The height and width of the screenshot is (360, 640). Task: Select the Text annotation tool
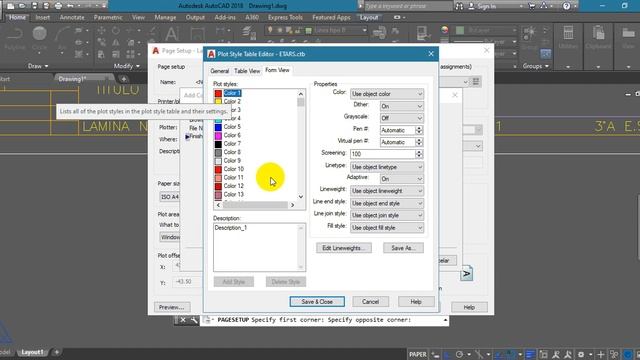coord(172,34)
